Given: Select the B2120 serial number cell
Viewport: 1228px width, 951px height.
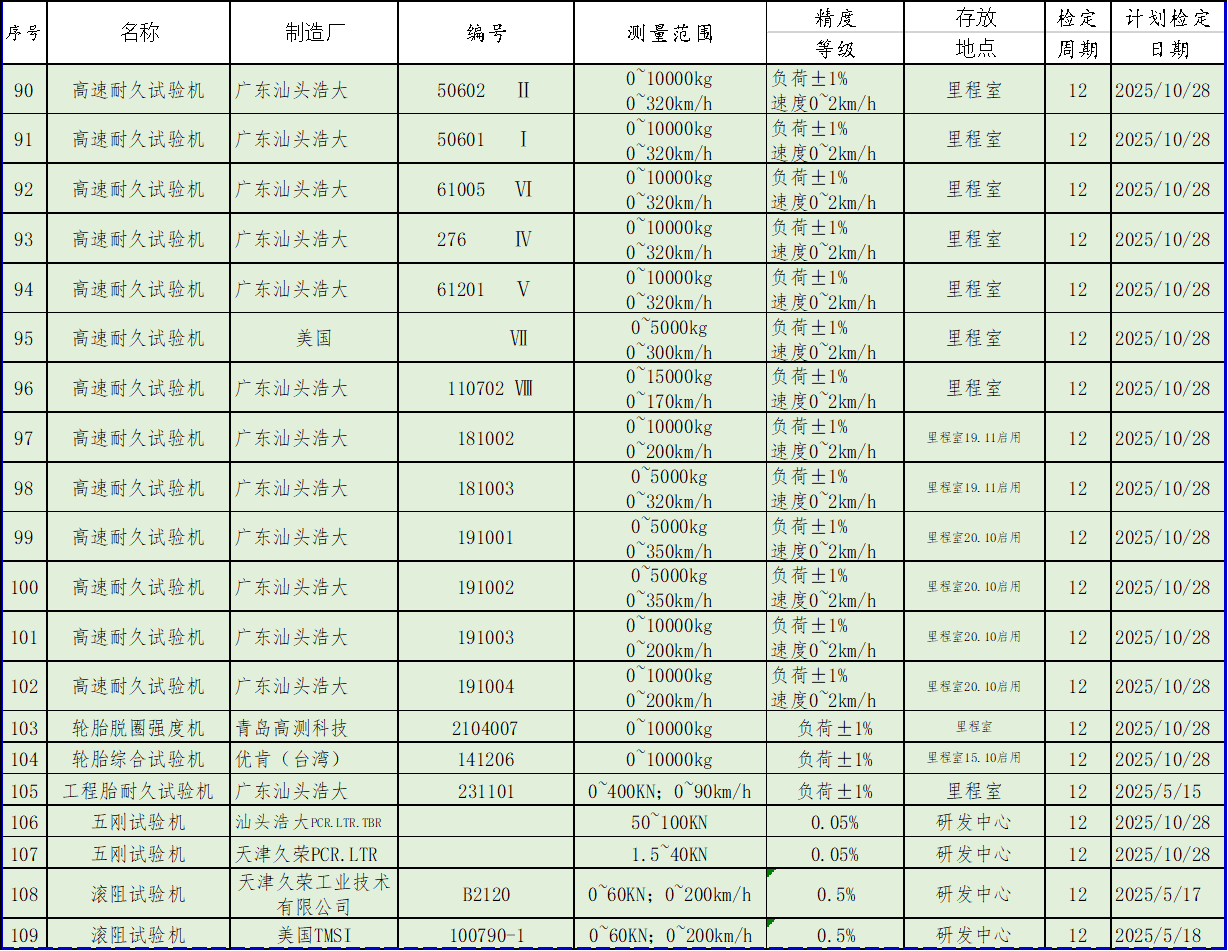Looking at the screenshot, I should pos(486,894).
